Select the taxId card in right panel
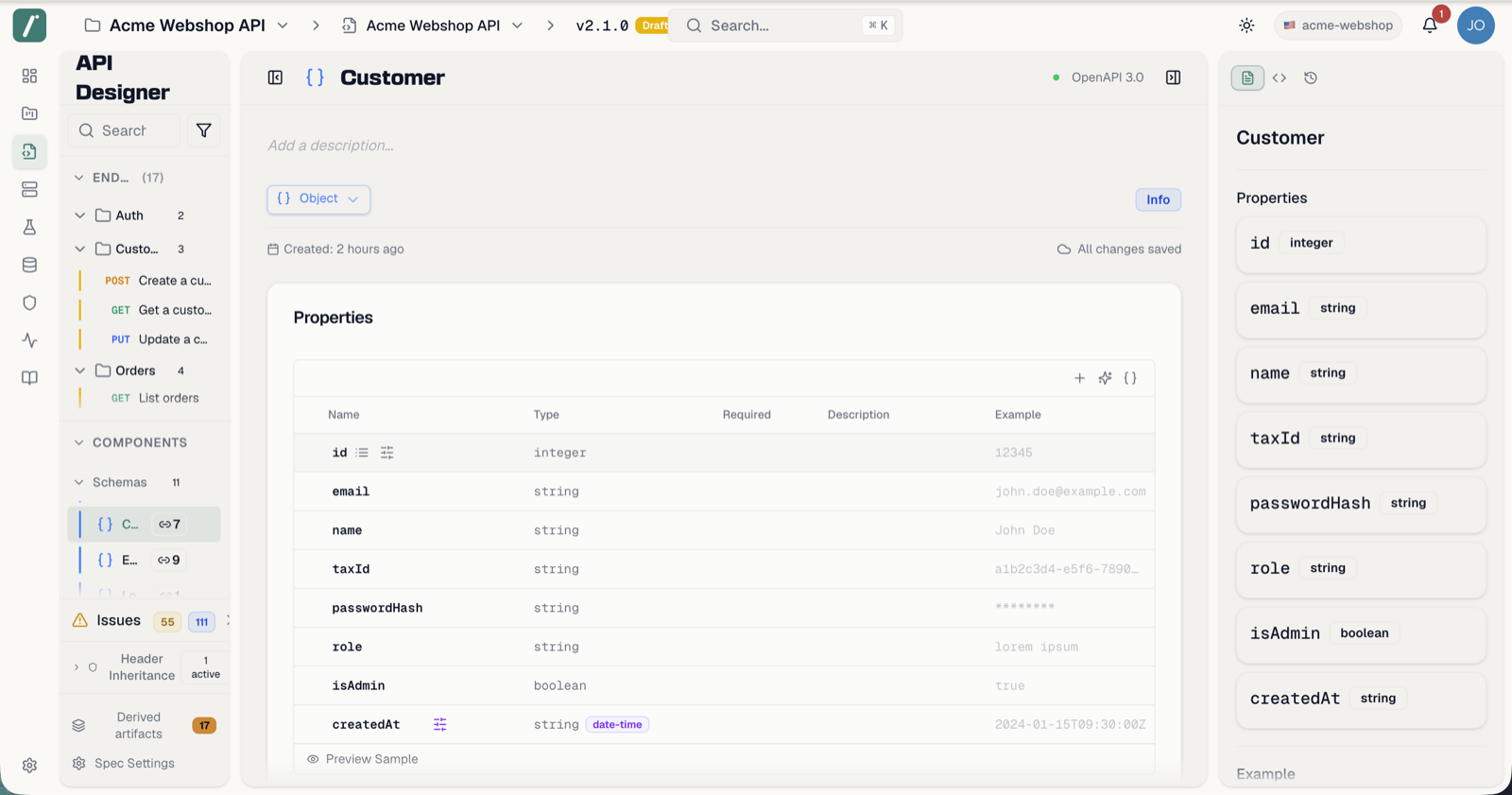Screen dimensions: 1512x795 pyautogui.click(x=1361, y=439)
